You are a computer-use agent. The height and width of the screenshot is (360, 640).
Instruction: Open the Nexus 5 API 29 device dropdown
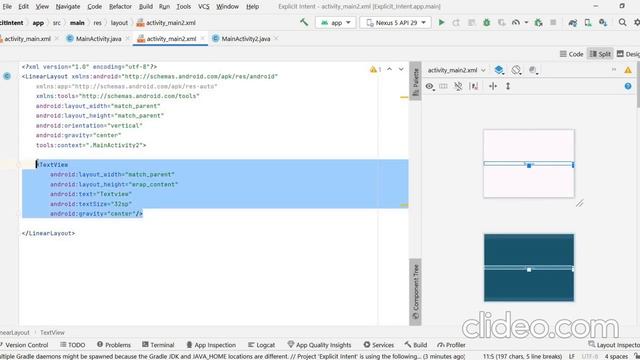click(x=396, y=23)
